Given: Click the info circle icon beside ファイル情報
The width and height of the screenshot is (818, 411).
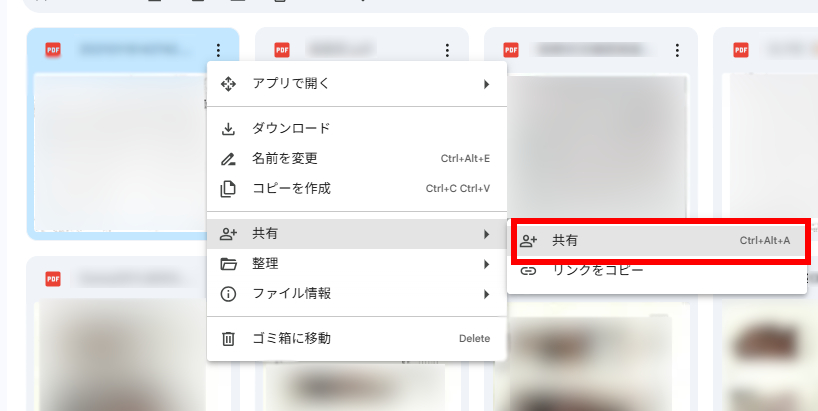Looking at the screenshot, I should click(x=228, y=294).
